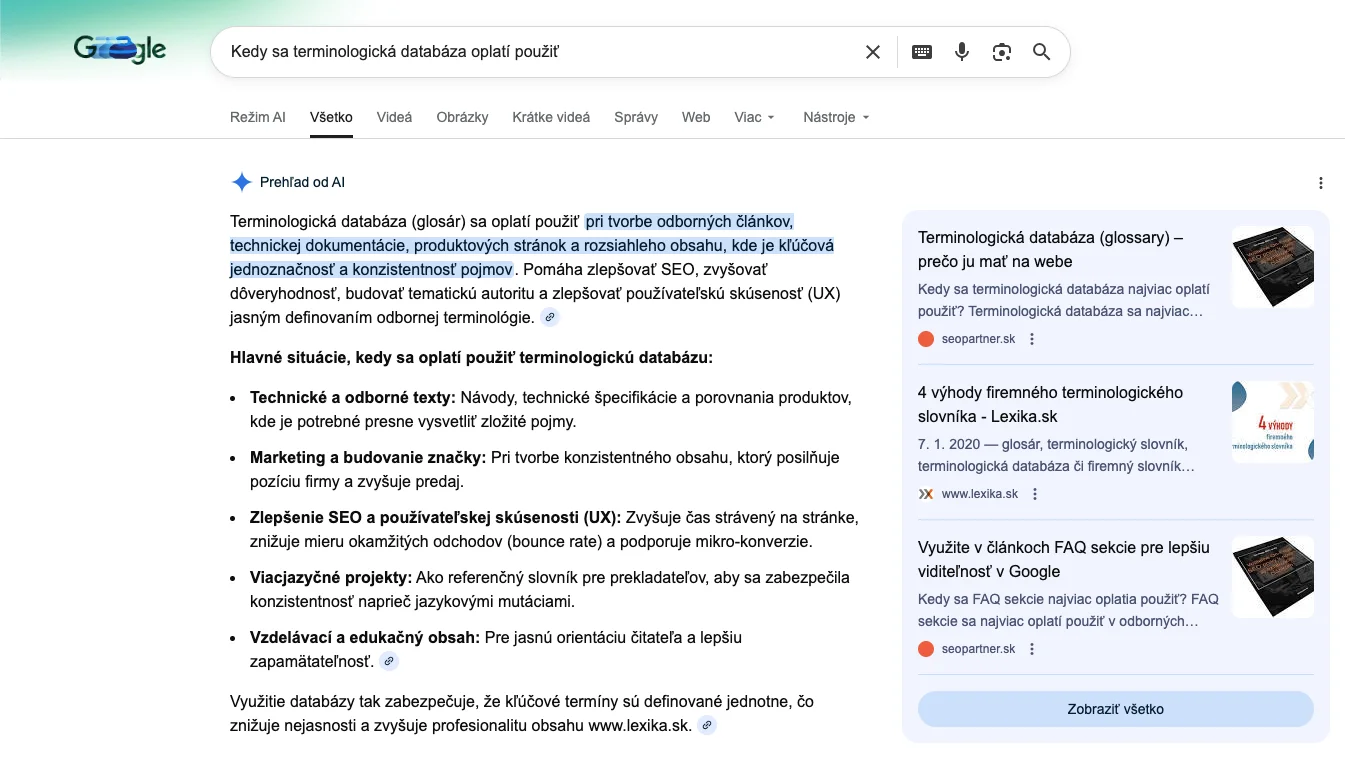The height and width of the screenshot is (762, 1345).
Task: Expand the Nástroje dropdown
Action: [x=836, y=117]
